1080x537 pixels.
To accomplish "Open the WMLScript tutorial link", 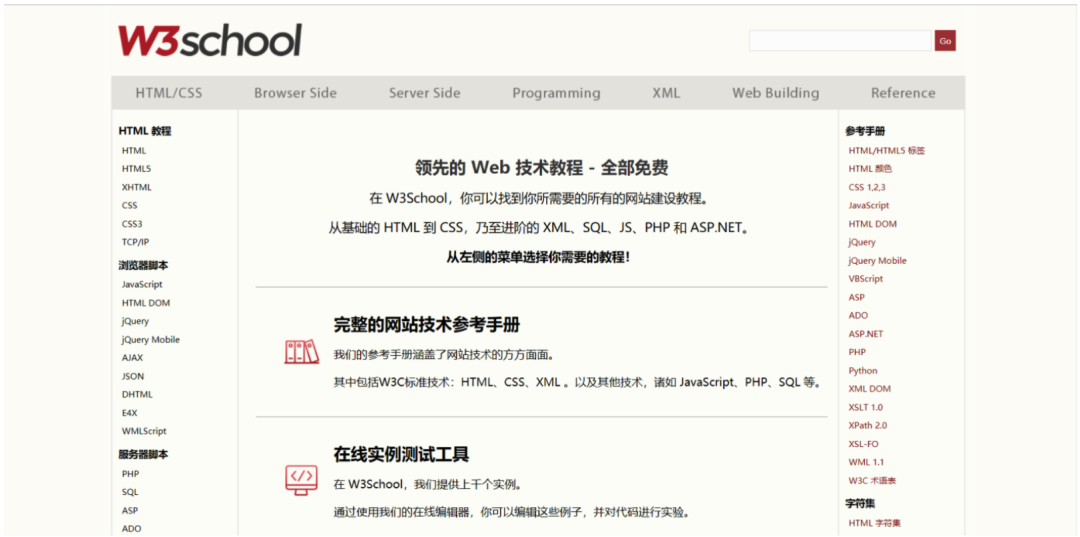I will click(144, 431).
